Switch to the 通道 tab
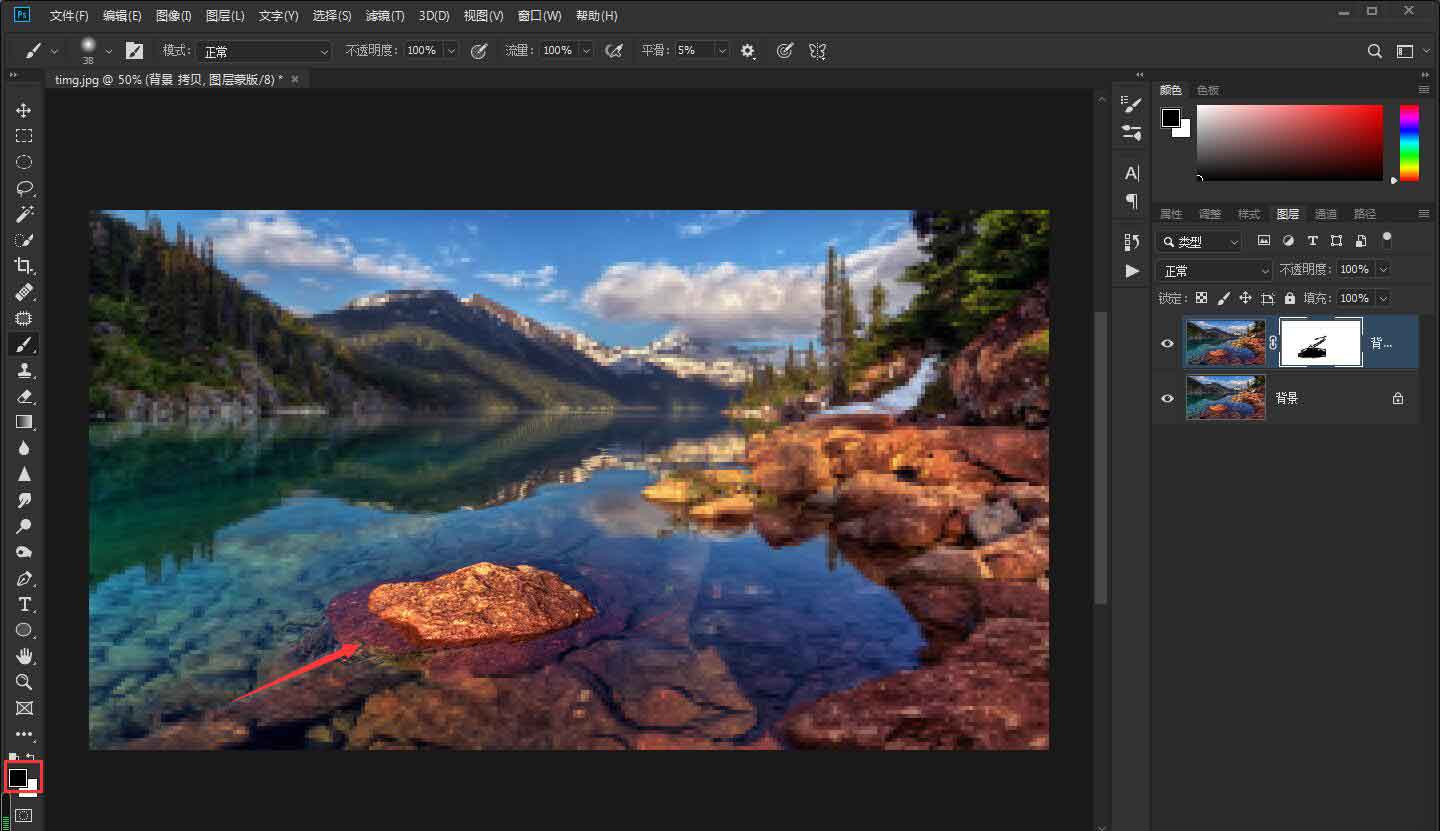 click(x=1325, y=214)
